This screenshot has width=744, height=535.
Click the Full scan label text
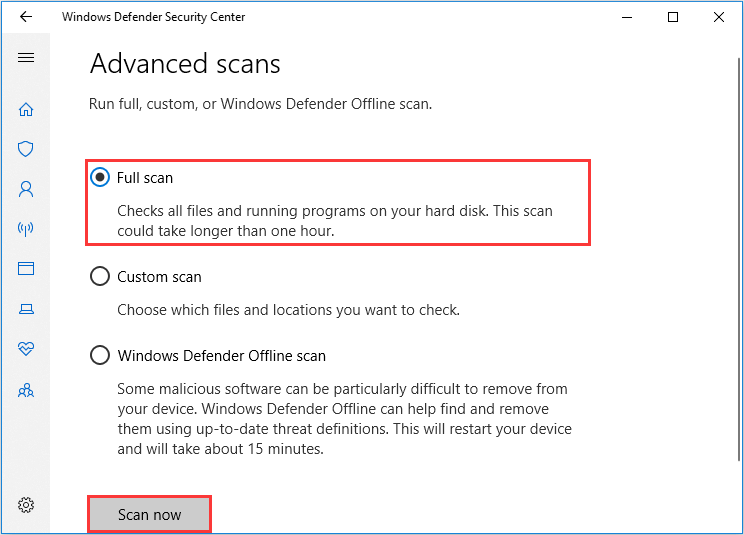(145, 178)
